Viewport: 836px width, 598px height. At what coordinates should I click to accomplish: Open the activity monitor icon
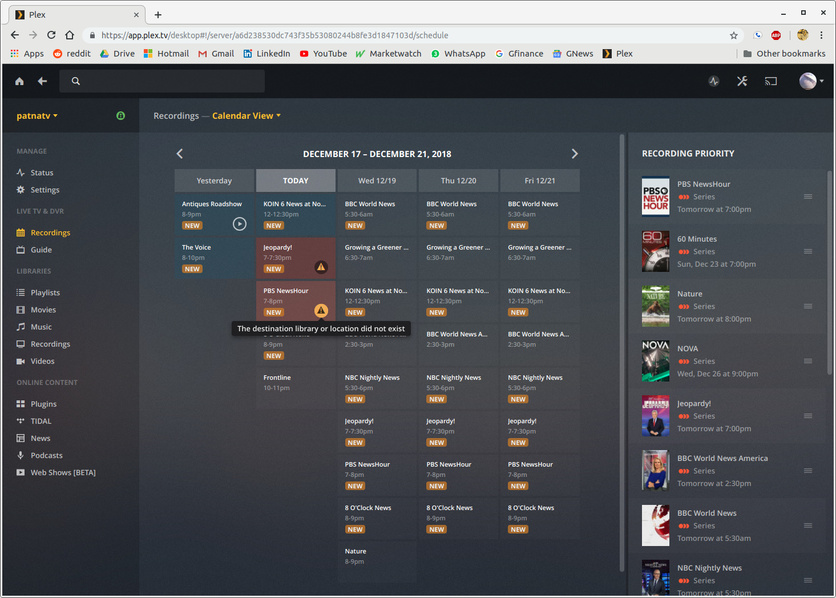(713, 81)
